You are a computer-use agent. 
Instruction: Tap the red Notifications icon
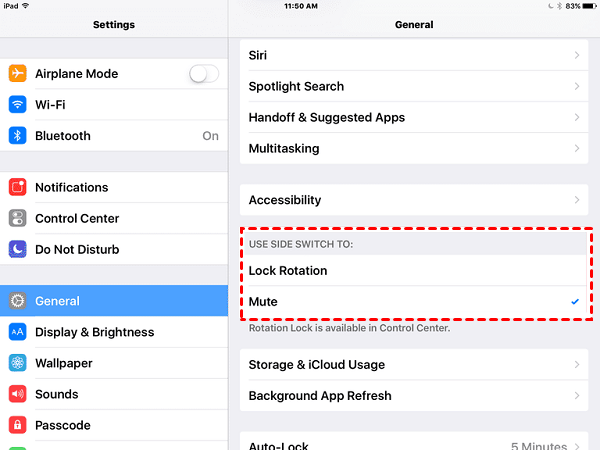[18, 187]
